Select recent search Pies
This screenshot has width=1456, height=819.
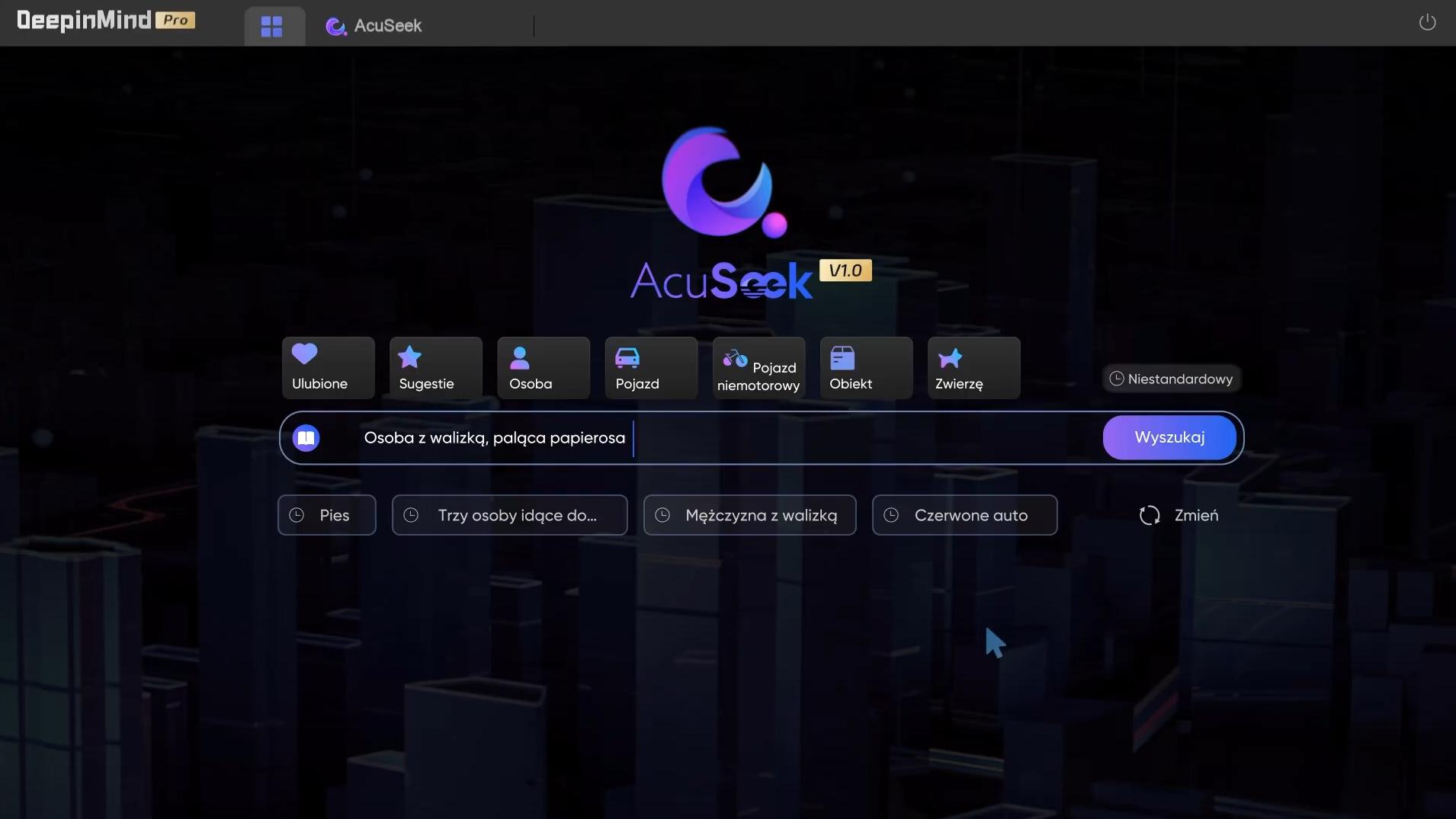pos(326,516)
